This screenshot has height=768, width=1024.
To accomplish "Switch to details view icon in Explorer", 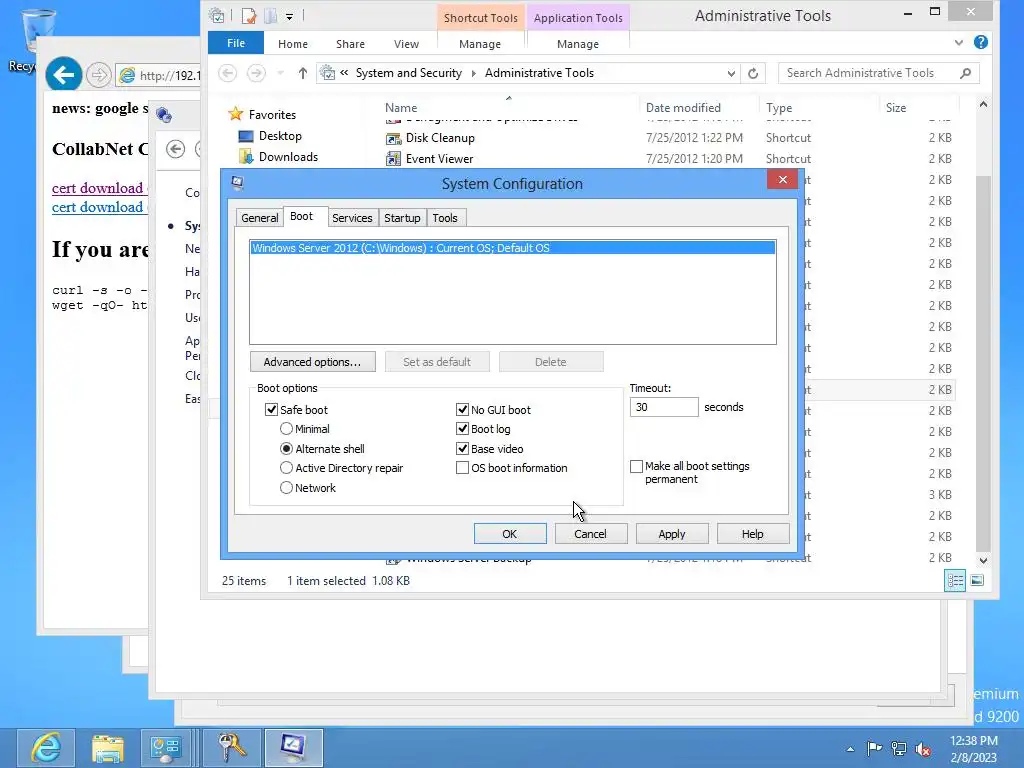I will coord(955,581).
